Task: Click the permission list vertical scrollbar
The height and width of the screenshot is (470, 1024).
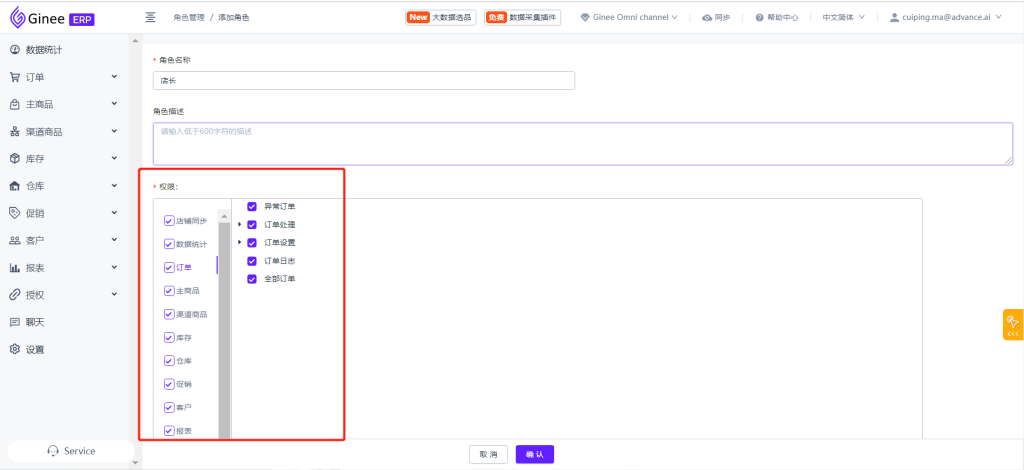Action: point(225,320)
